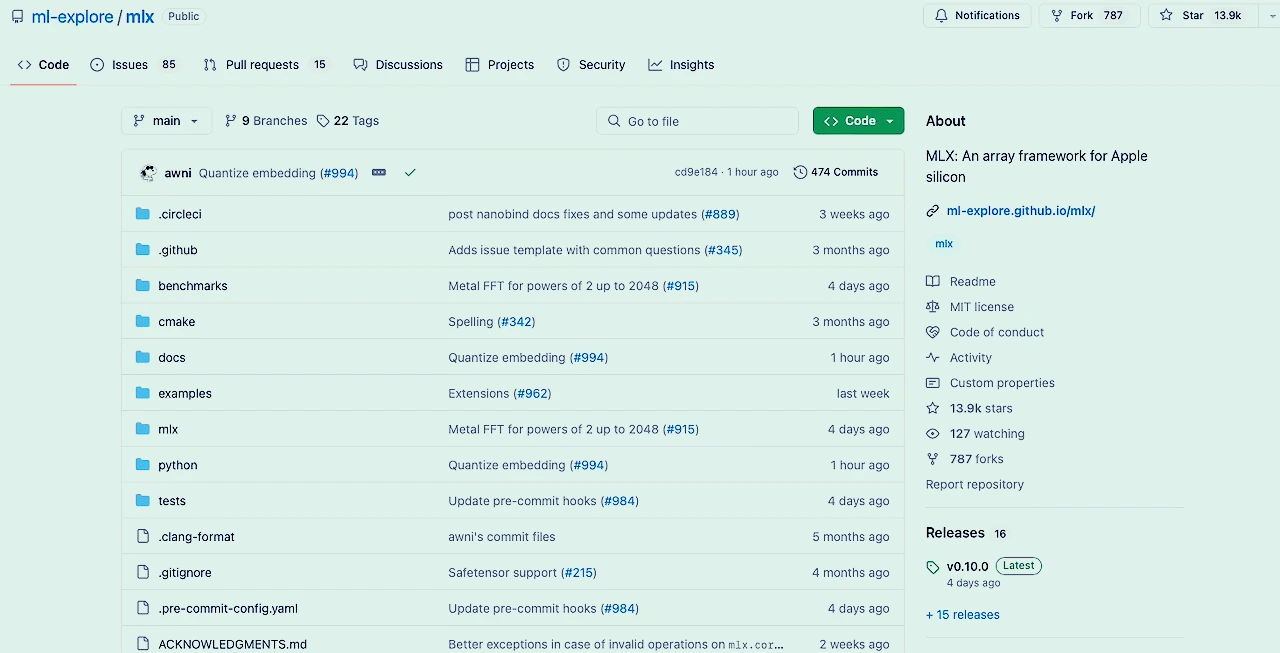Click the .clang-format file icon
Screen dimensions: 1280x653
click(x=143, y=537)
